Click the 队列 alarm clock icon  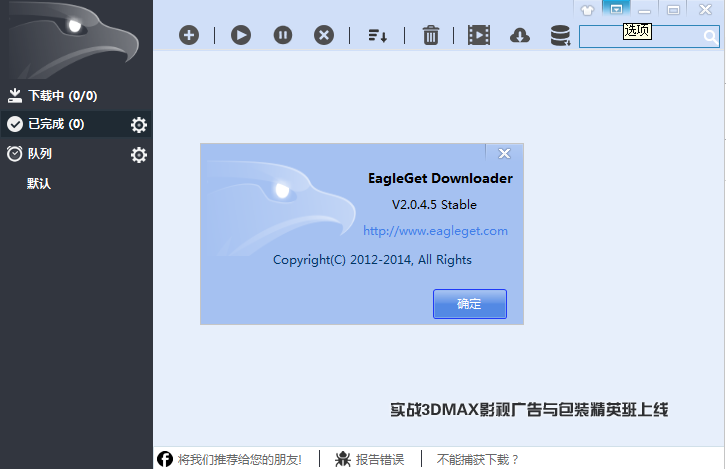click(x=14, y=153)
